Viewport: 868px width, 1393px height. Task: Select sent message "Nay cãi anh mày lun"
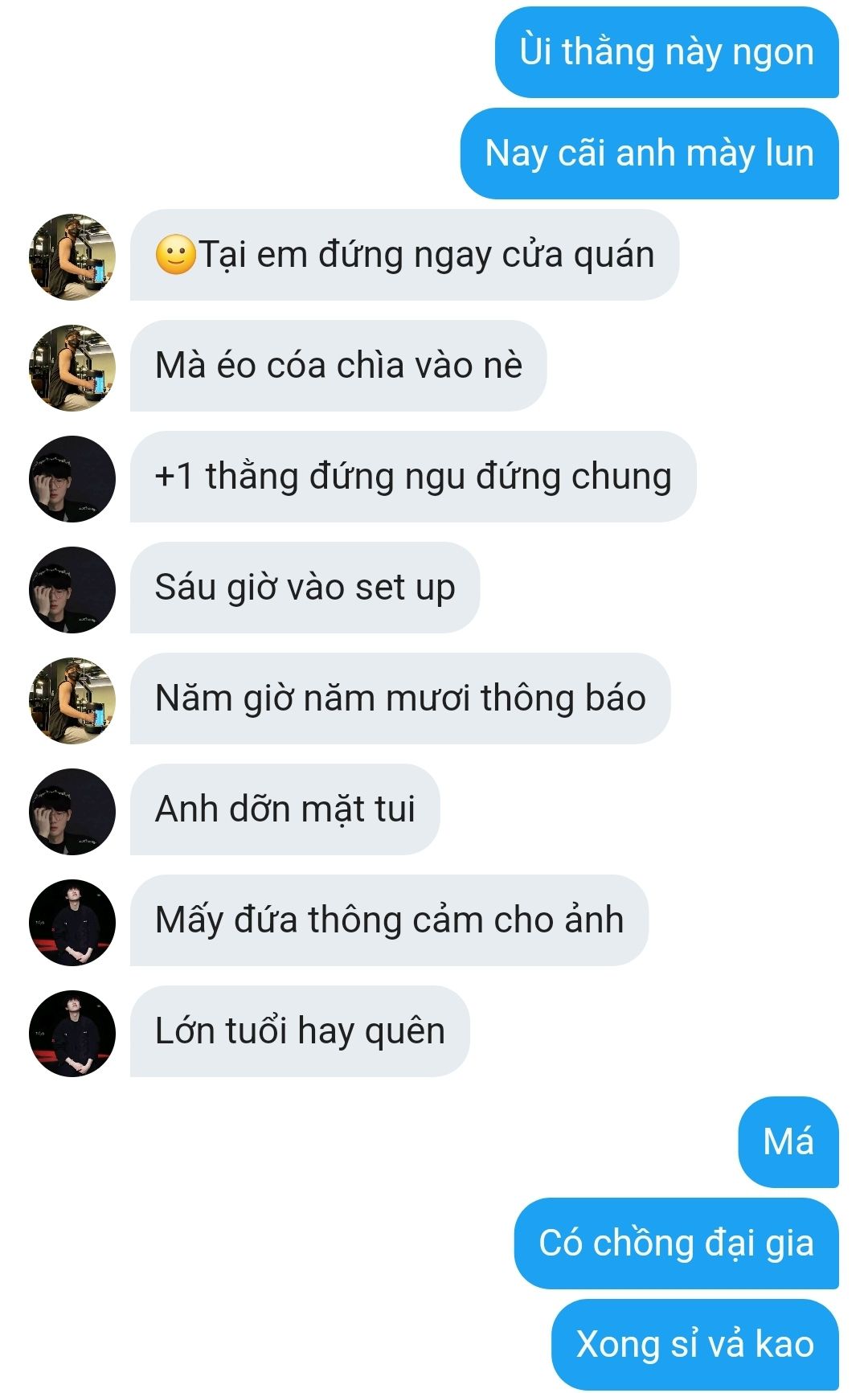(x=649, y=154)
